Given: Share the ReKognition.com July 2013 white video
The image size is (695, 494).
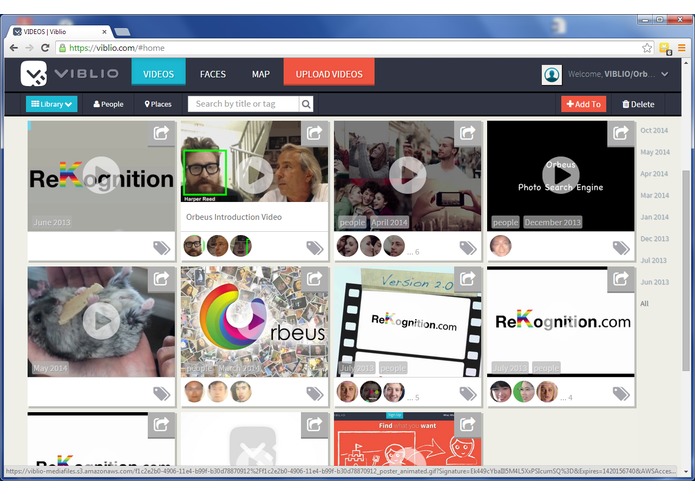Looking at the screenshot, I should (x=621, y=279).
